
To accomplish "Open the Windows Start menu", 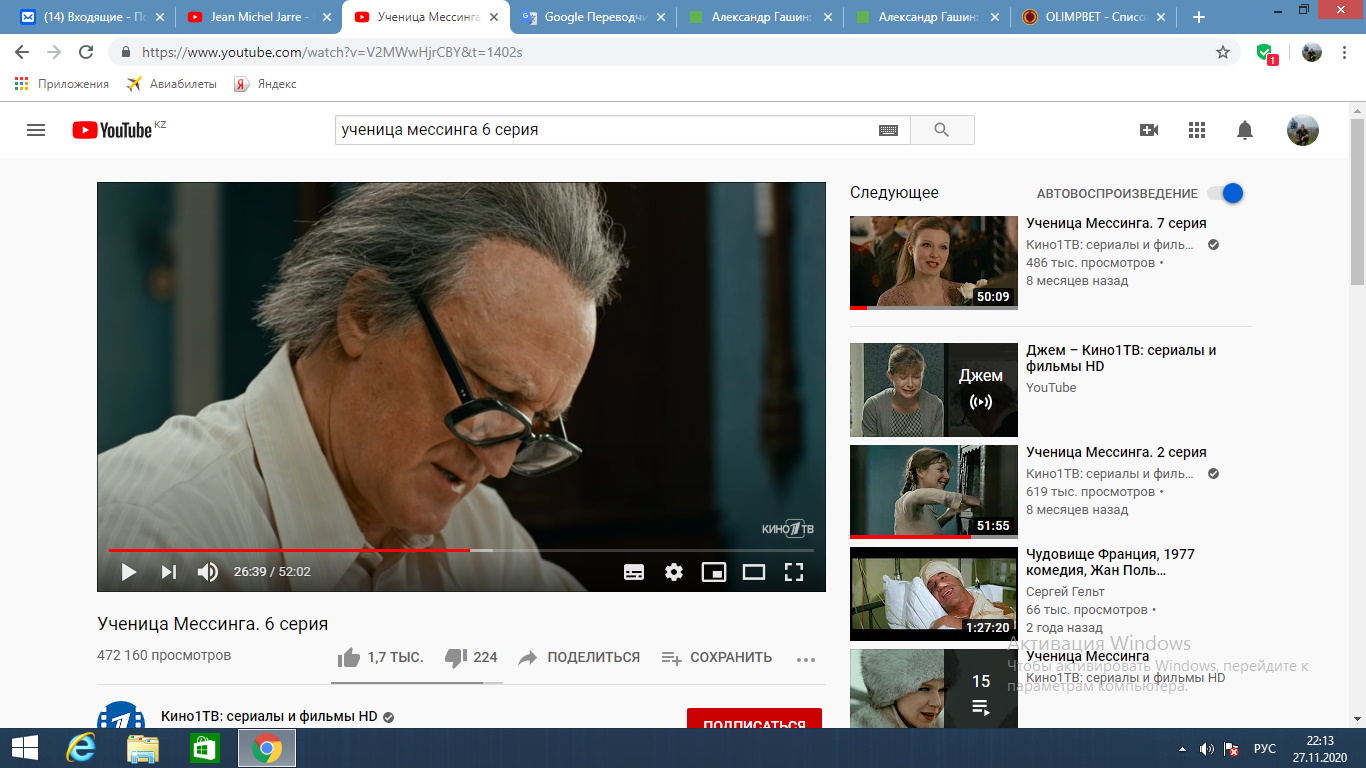I will click(25, 748).
